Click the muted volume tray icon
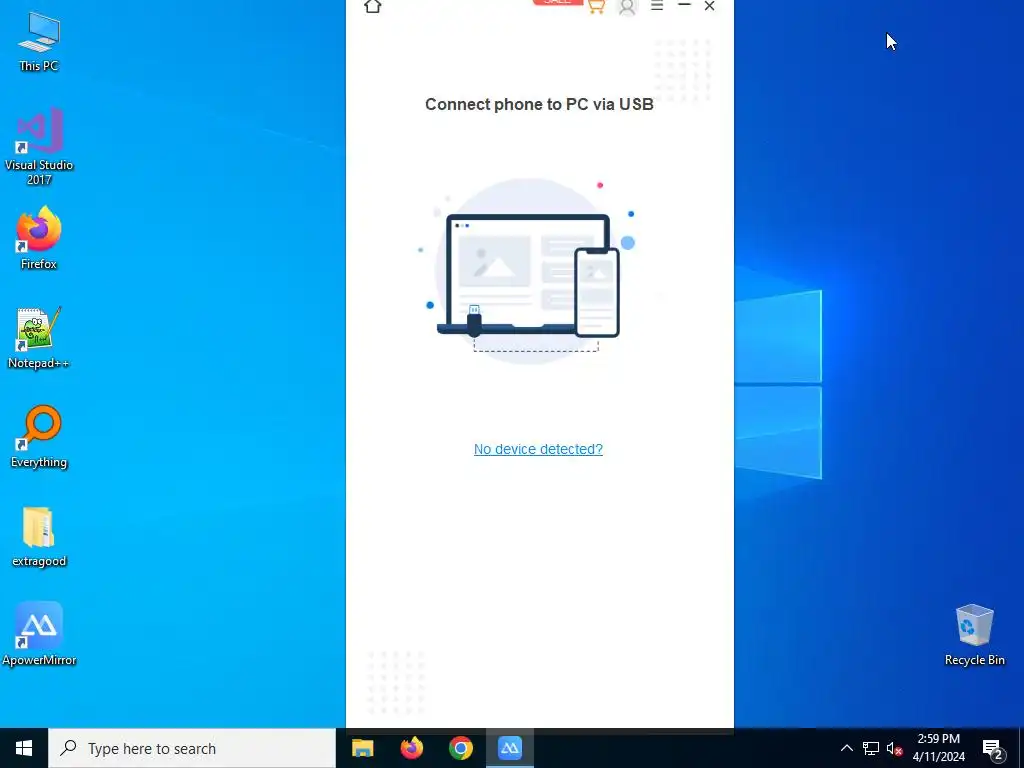Viewport: 1024px width, 768px height. (x=895, y=748)
